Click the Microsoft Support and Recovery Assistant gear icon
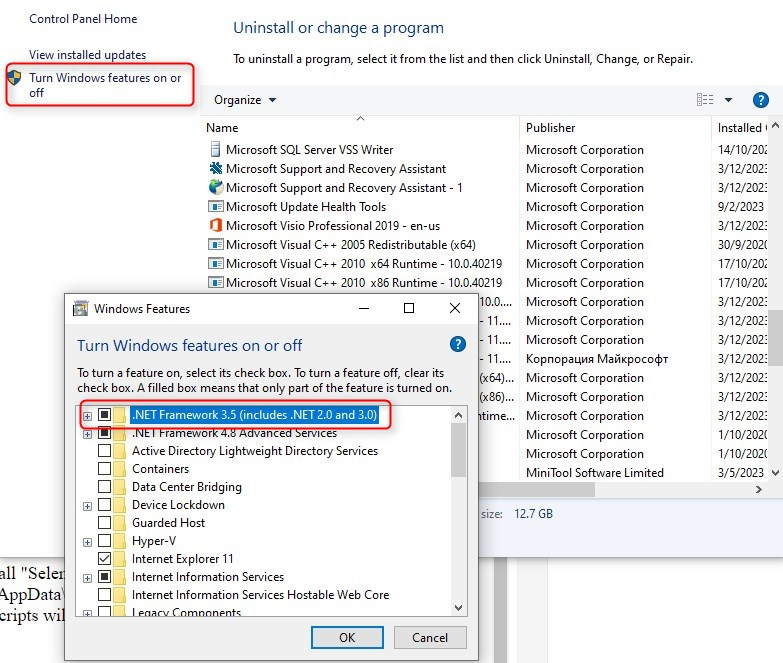This screenshot has width=783, height=663. tap(215, 168)
